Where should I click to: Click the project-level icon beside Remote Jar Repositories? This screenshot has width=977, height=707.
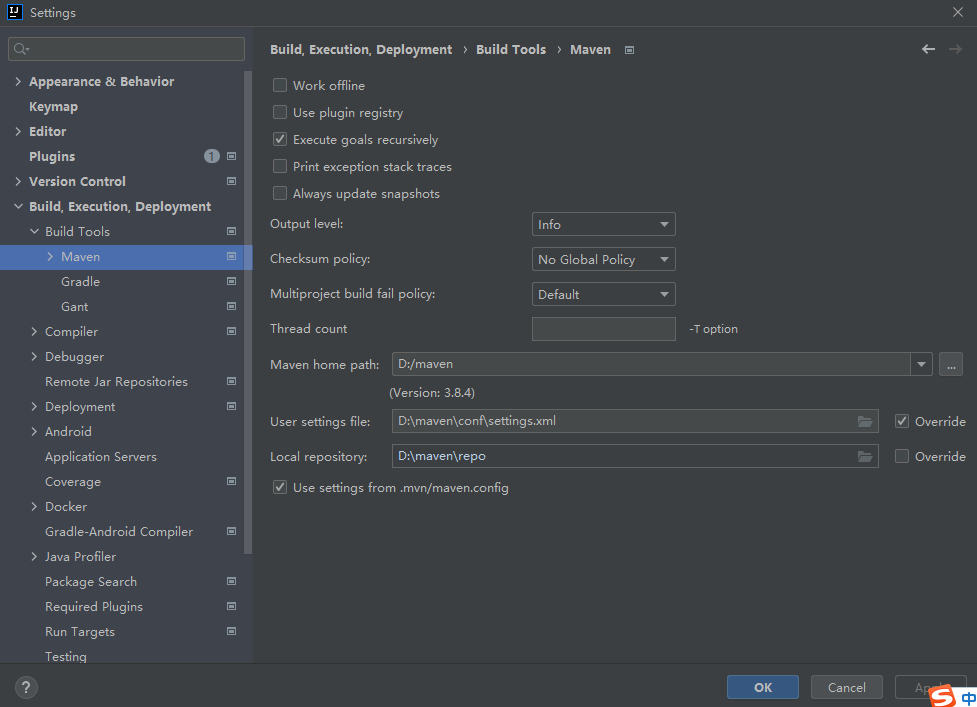[x=231, y=381]
